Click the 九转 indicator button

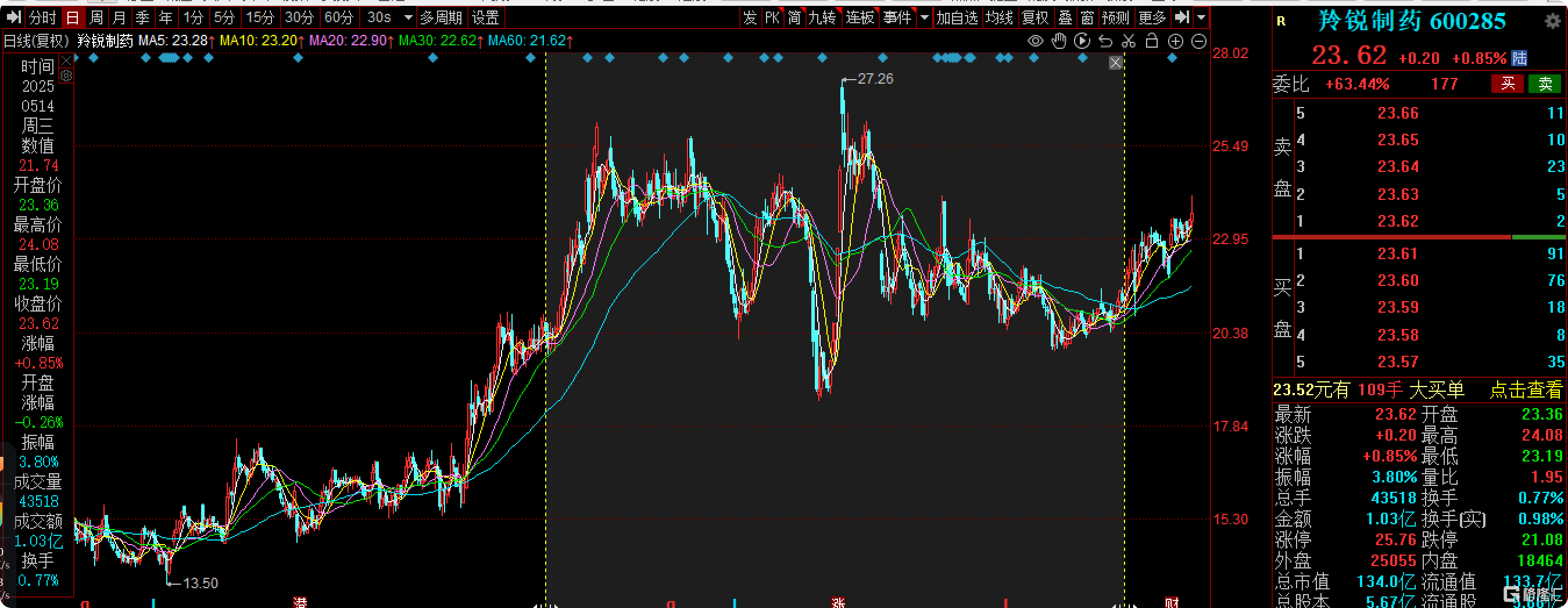[822, 17]
